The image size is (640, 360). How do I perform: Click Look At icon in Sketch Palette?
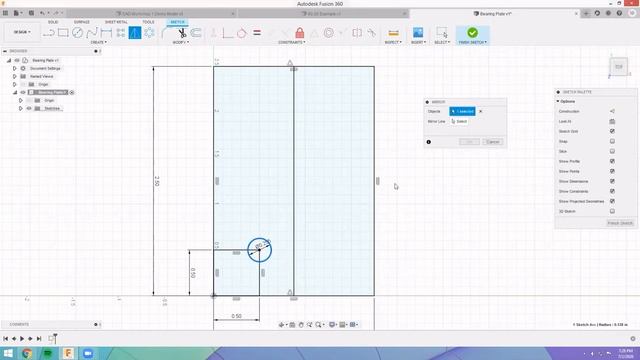click(612, 121)
